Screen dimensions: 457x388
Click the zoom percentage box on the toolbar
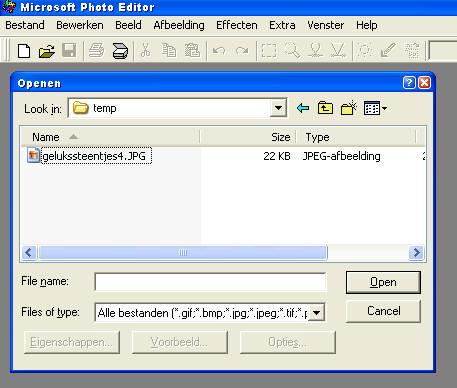point(442,51)
